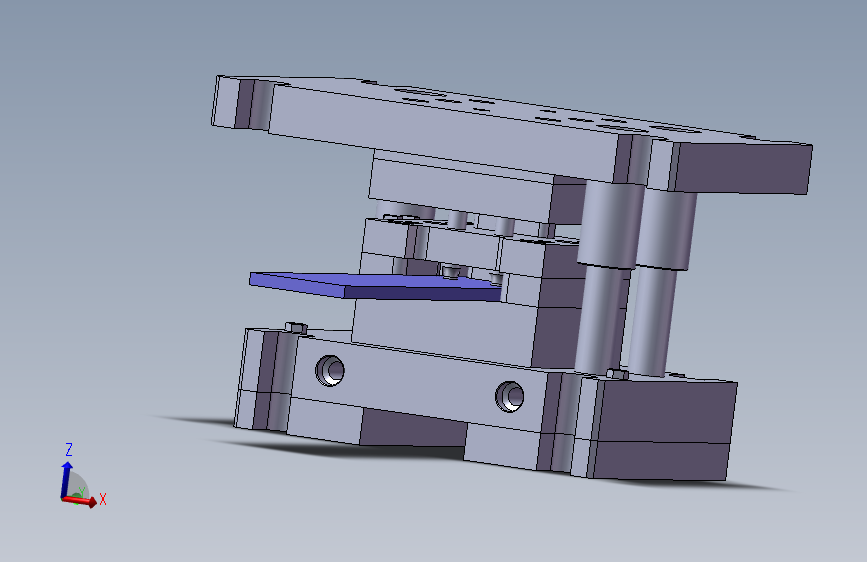
Task: Click the hex bolt head on lower shoe's left end
Action: point(296,327)
